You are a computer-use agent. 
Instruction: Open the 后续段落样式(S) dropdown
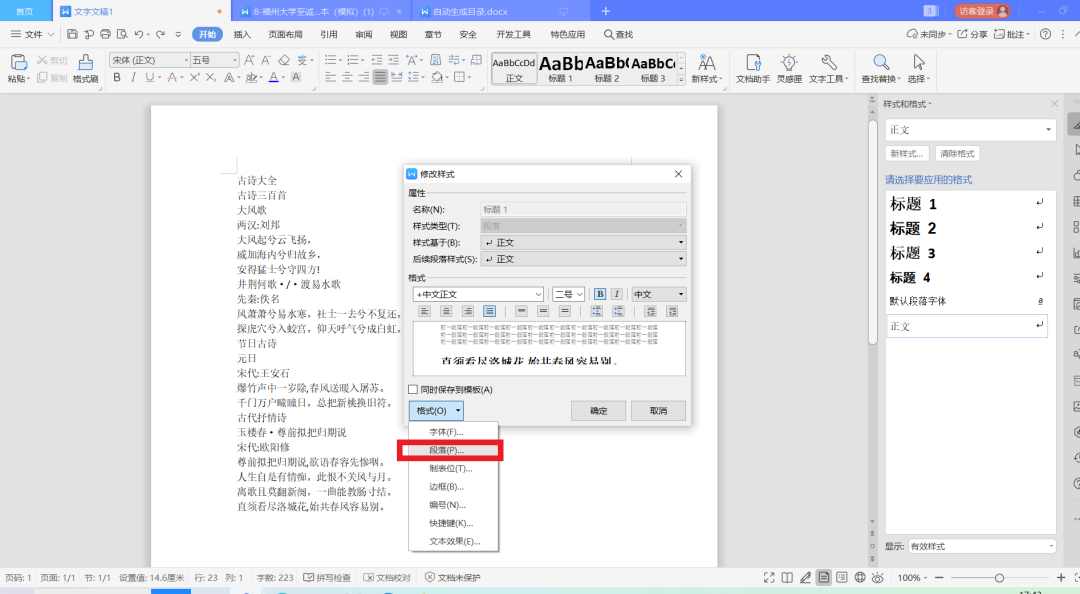583,259
